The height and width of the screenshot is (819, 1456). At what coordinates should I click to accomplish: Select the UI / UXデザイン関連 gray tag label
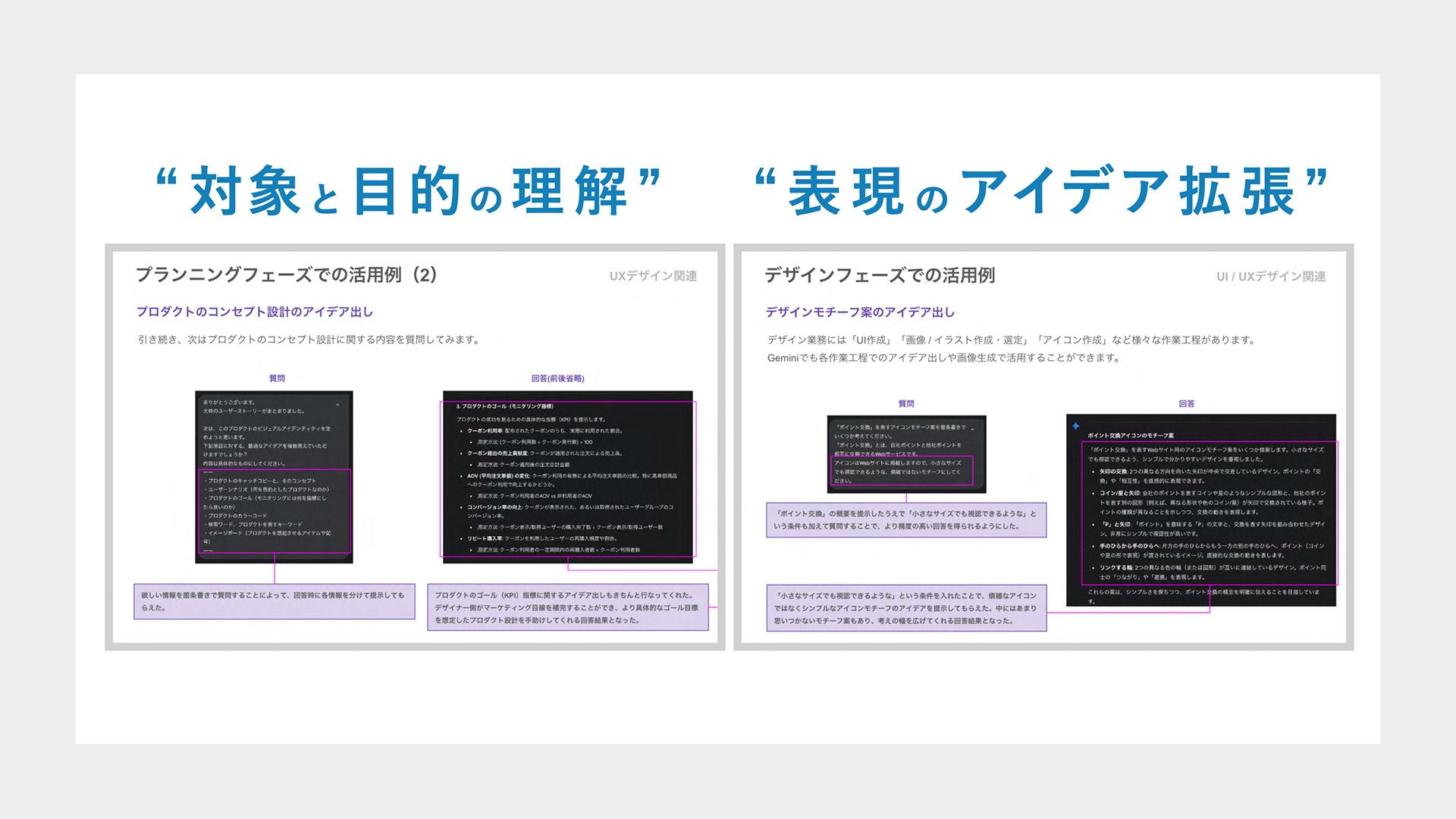tap(1271, 277)
